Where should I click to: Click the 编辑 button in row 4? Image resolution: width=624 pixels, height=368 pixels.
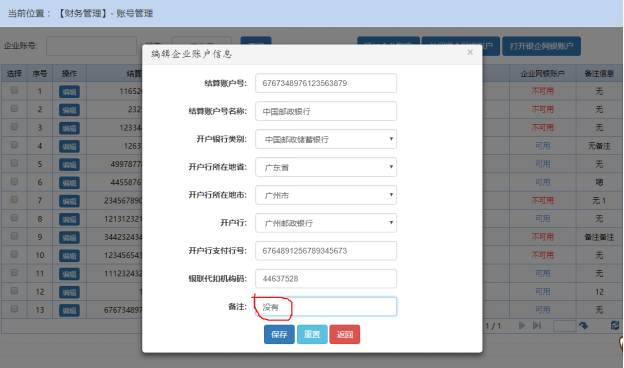click(69, 146)
